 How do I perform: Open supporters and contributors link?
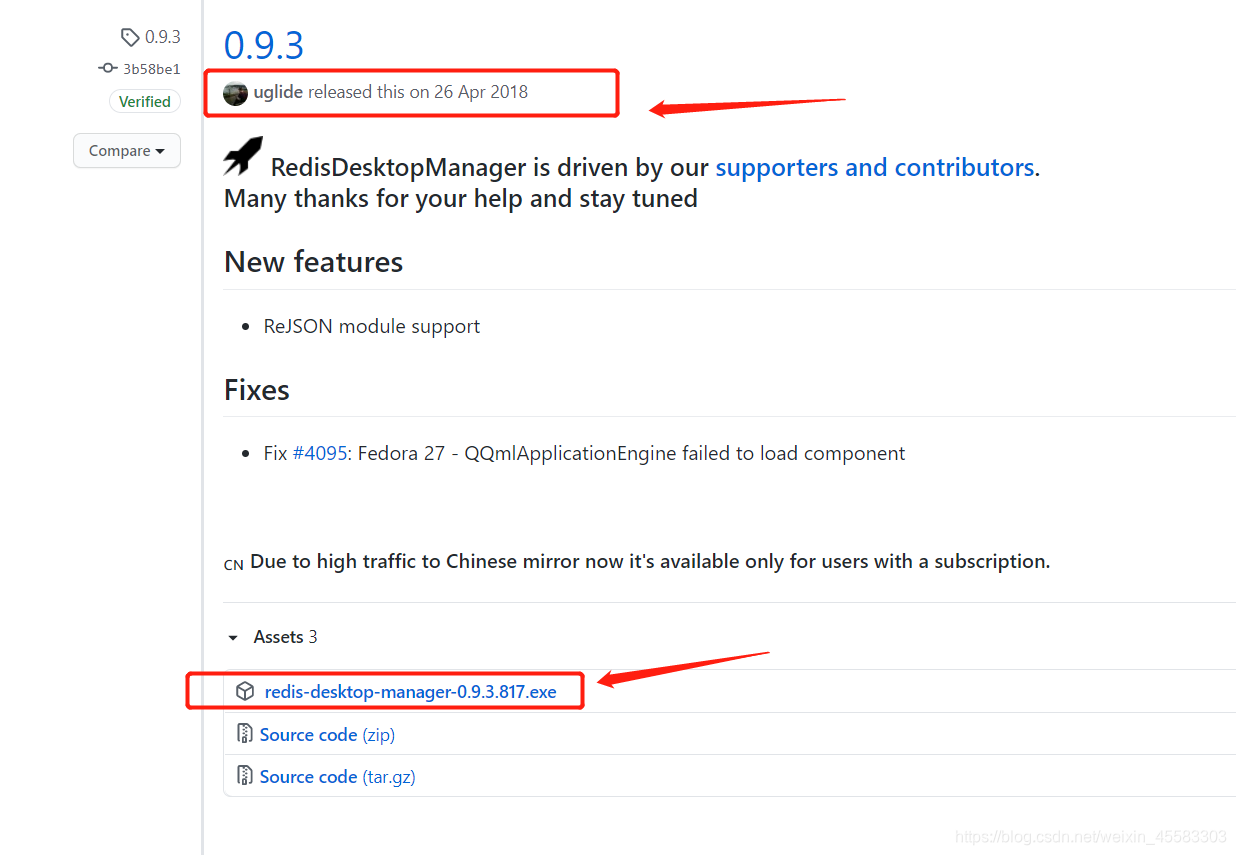coord(875,167)
